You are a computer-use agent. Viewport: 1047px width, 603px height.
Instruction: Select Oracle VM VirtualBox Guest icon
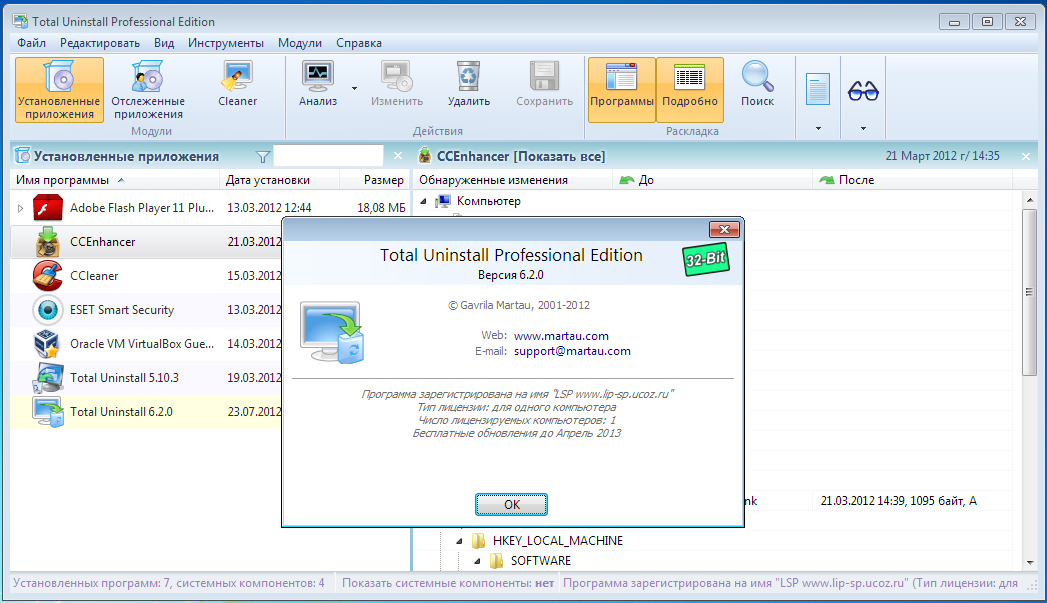tap(47, 344)
